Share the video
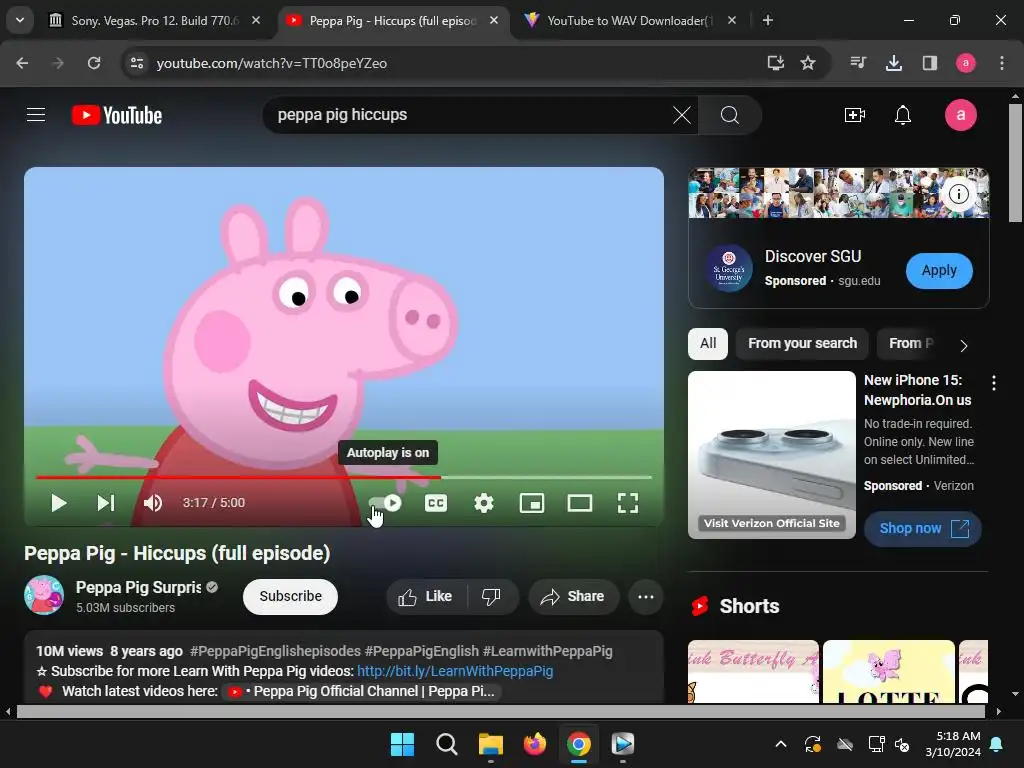This screenshot has height=768, width=1024. point(573,596)
